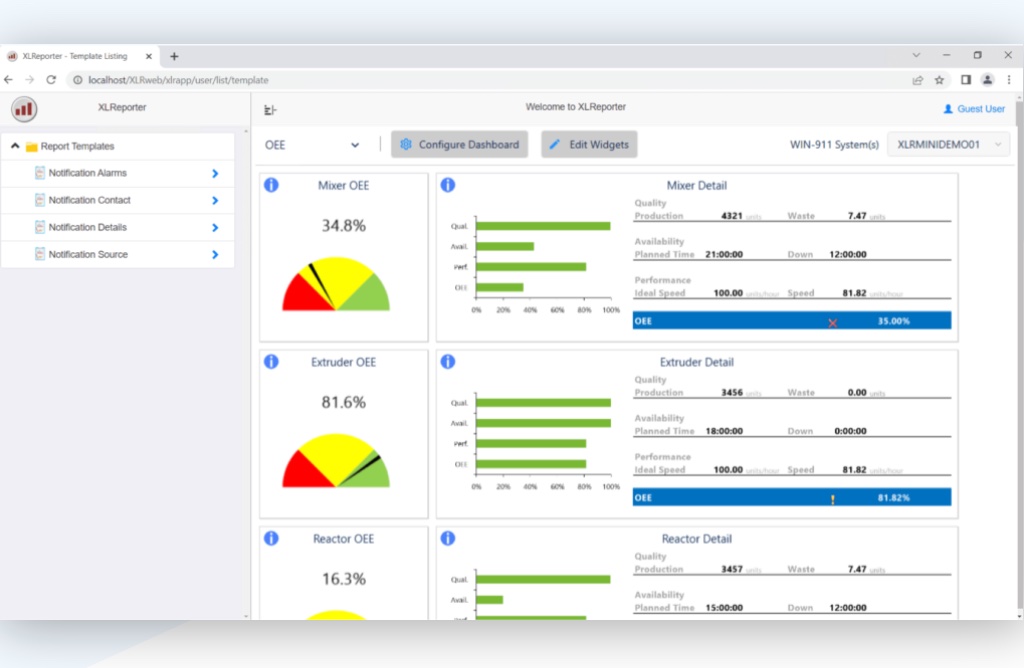Expand Notification Details arrow

click(215, 228)
